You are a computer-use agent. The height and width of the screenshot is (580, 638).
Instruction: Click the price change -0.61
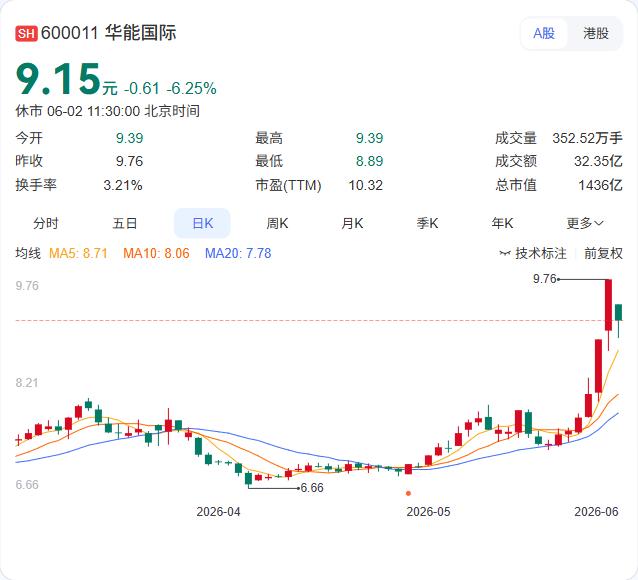pos(141,89)
